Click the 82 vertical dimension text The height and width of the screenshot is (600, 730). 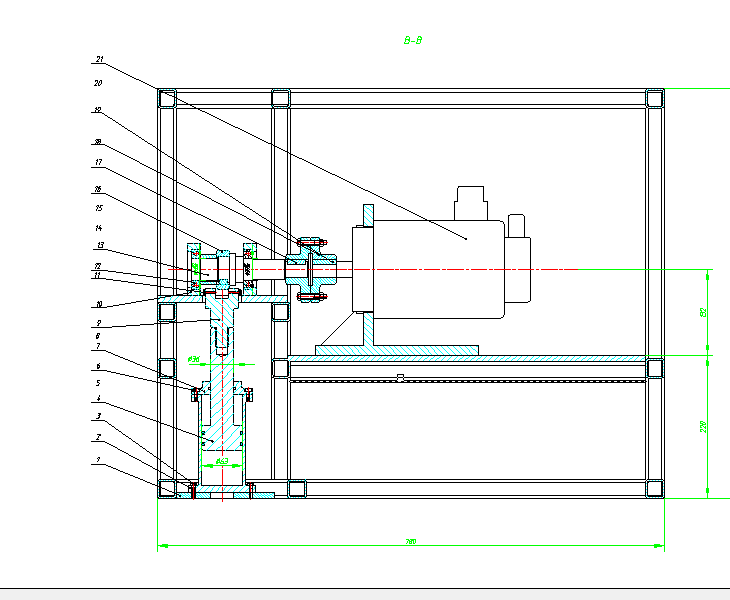[x=703, y=312]
